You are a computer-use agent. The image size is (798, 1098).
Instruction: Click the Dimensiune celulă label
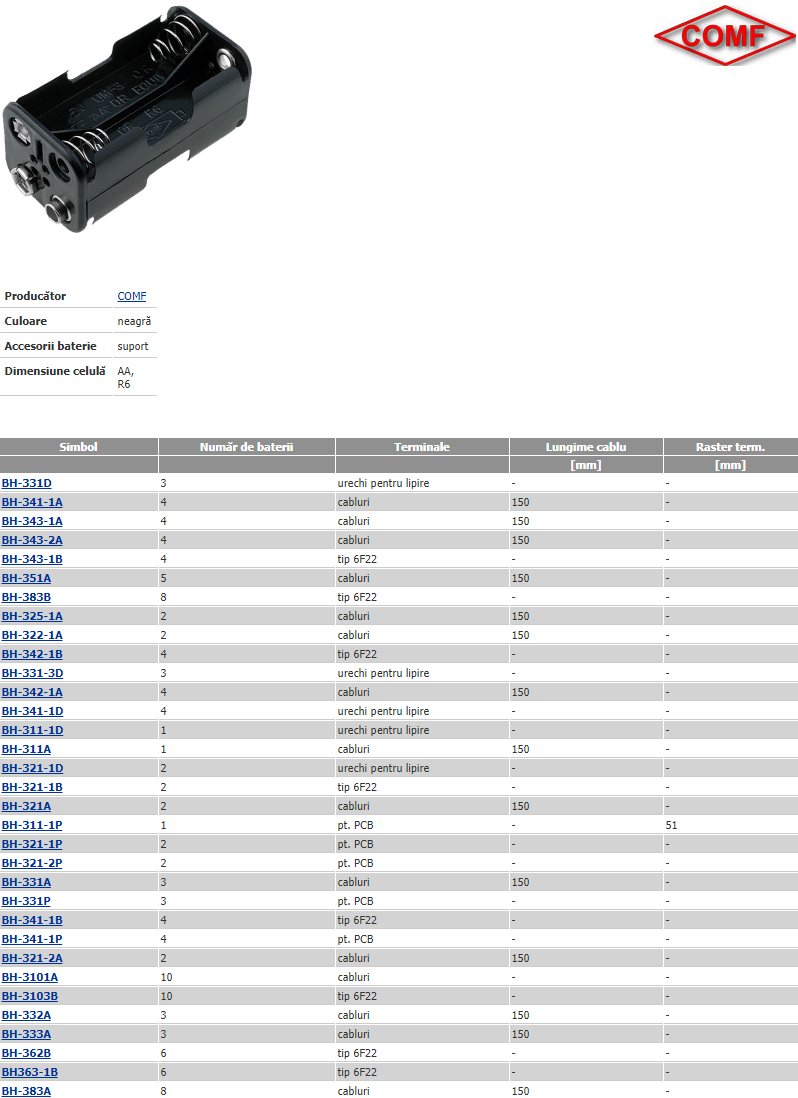(x=55, y=371)
